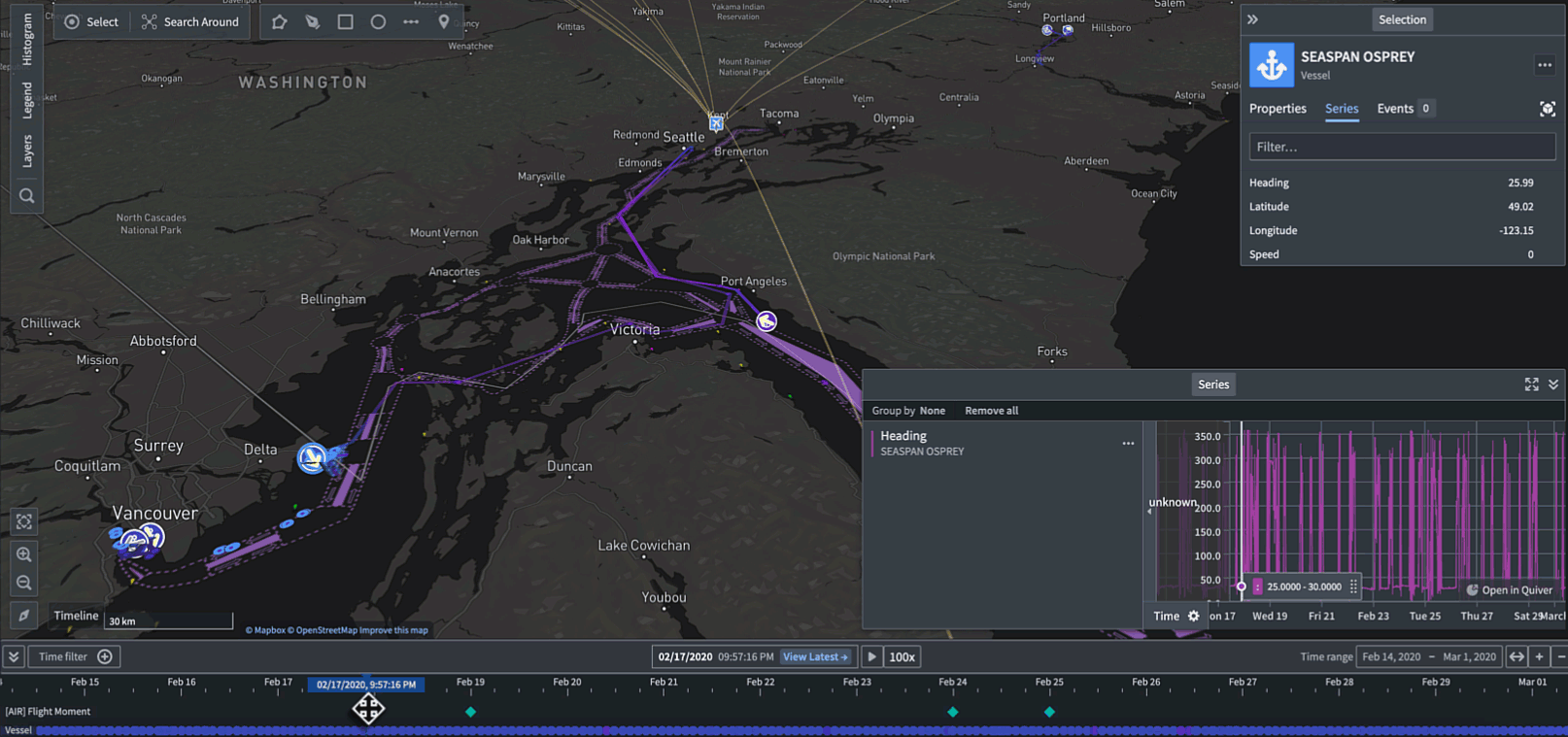Open SEASPAN OSPREY more options menu
Image resolution: width=1568 pixels, height=737 pixels.
(1545, 65)
